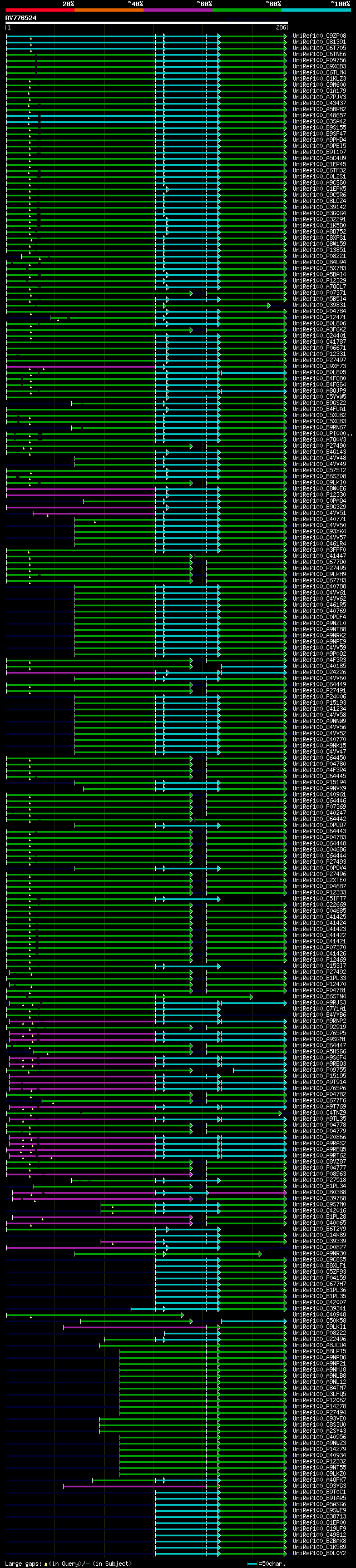This screenshot has width=356, height=1568.
Task: Select hit UniRef100_A8D752
Action: pos(319,231)
